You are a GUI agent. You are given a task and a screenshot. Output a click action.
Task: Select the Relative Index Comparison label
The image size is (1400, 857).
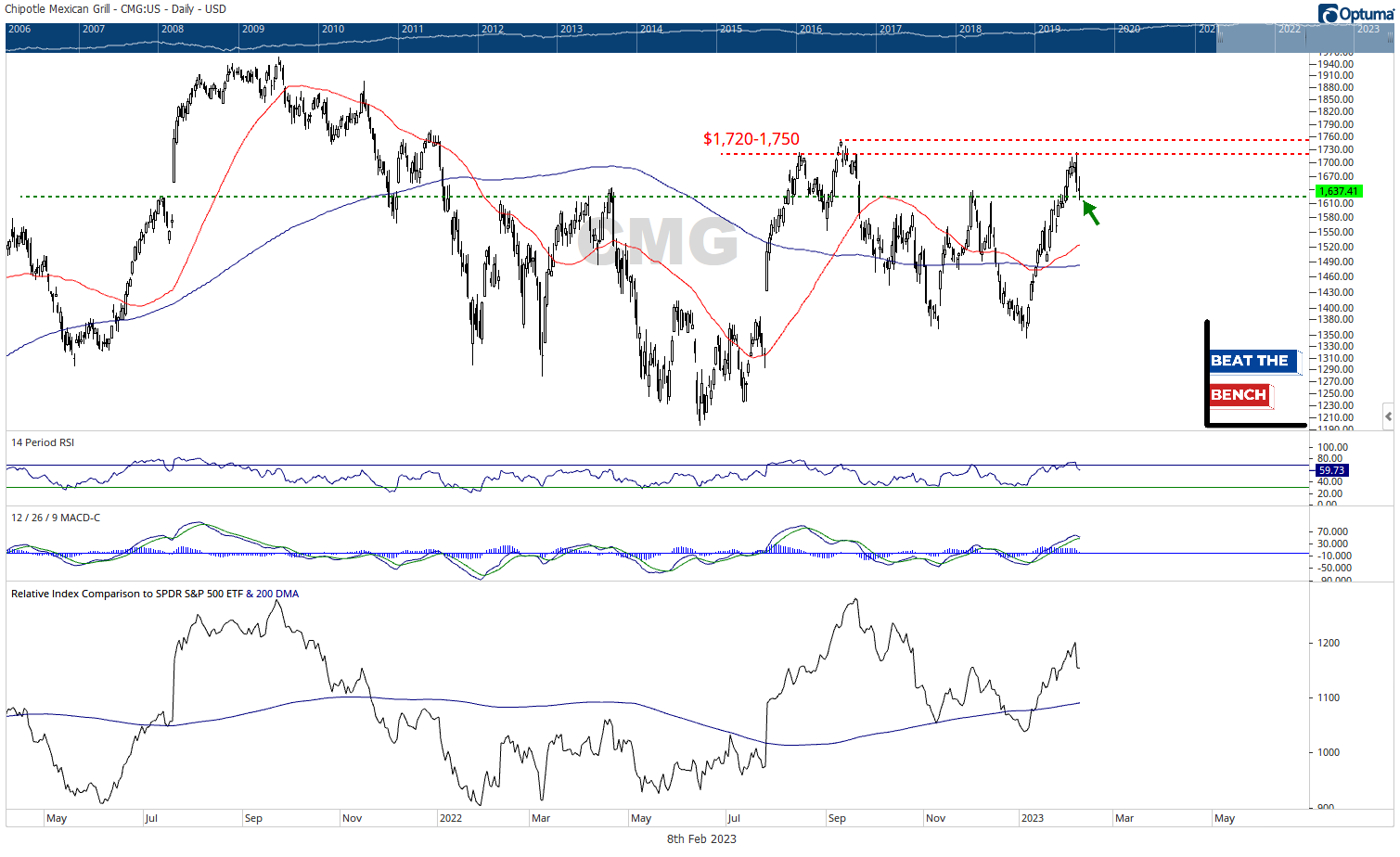[155, 594]
